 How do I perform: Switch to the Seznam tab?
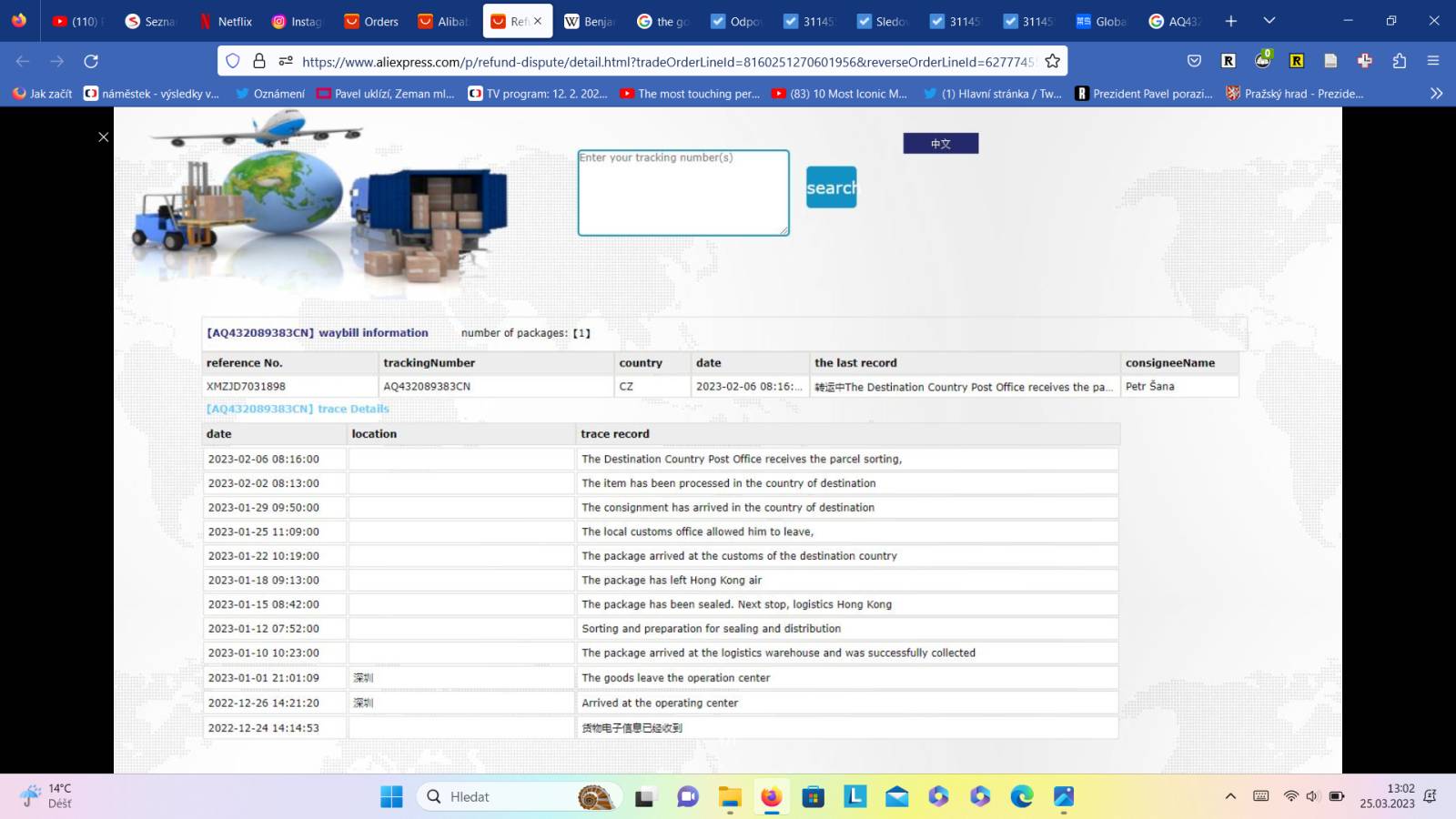[x=152, y=21]
